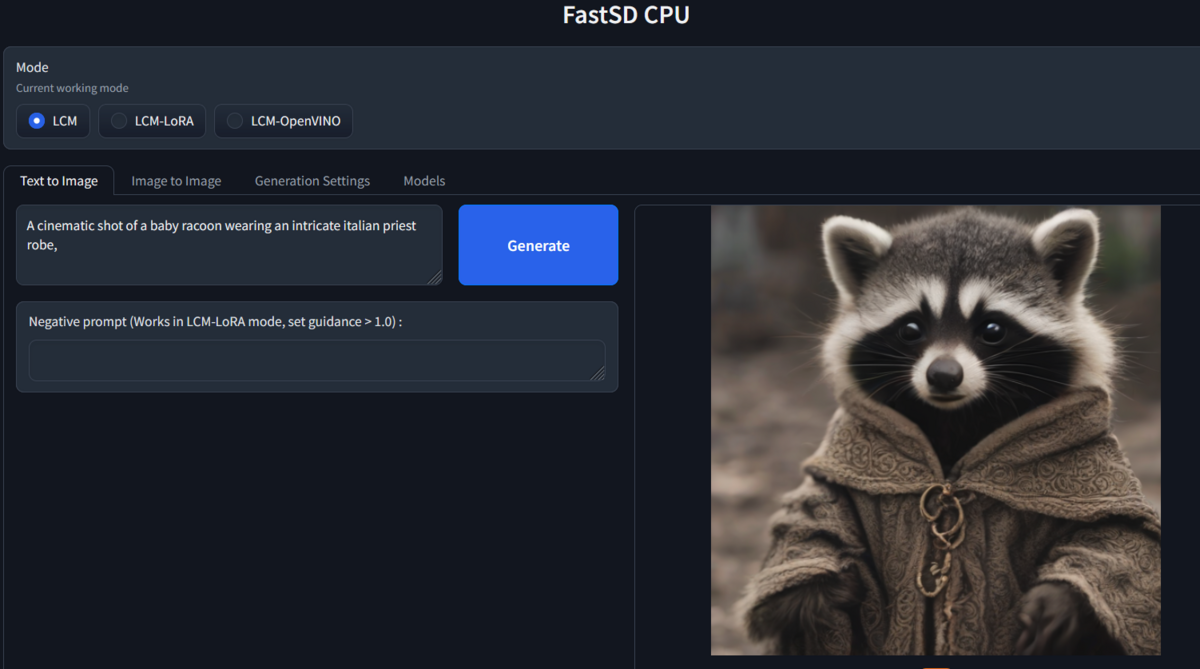
Task: Click the generated raccoon image
Action: 935,428
